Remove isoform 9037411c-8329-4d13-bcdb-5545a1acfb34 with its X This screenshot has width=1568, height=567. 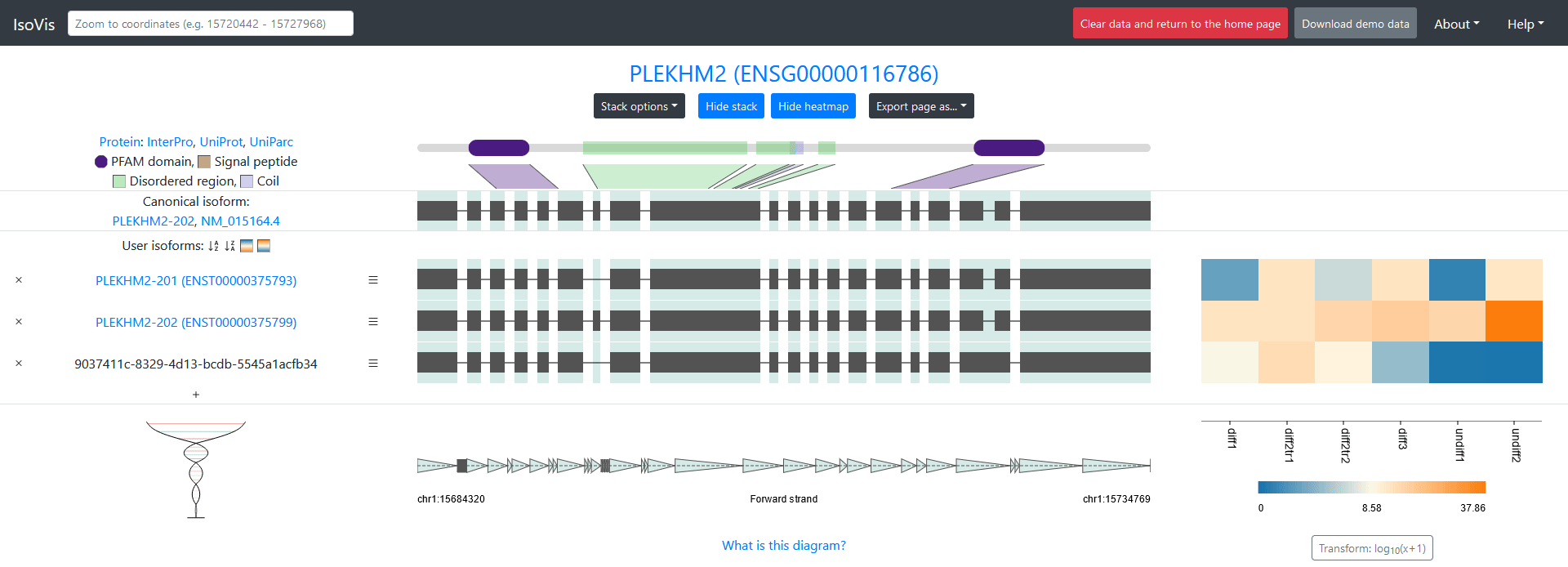point(19,364)
